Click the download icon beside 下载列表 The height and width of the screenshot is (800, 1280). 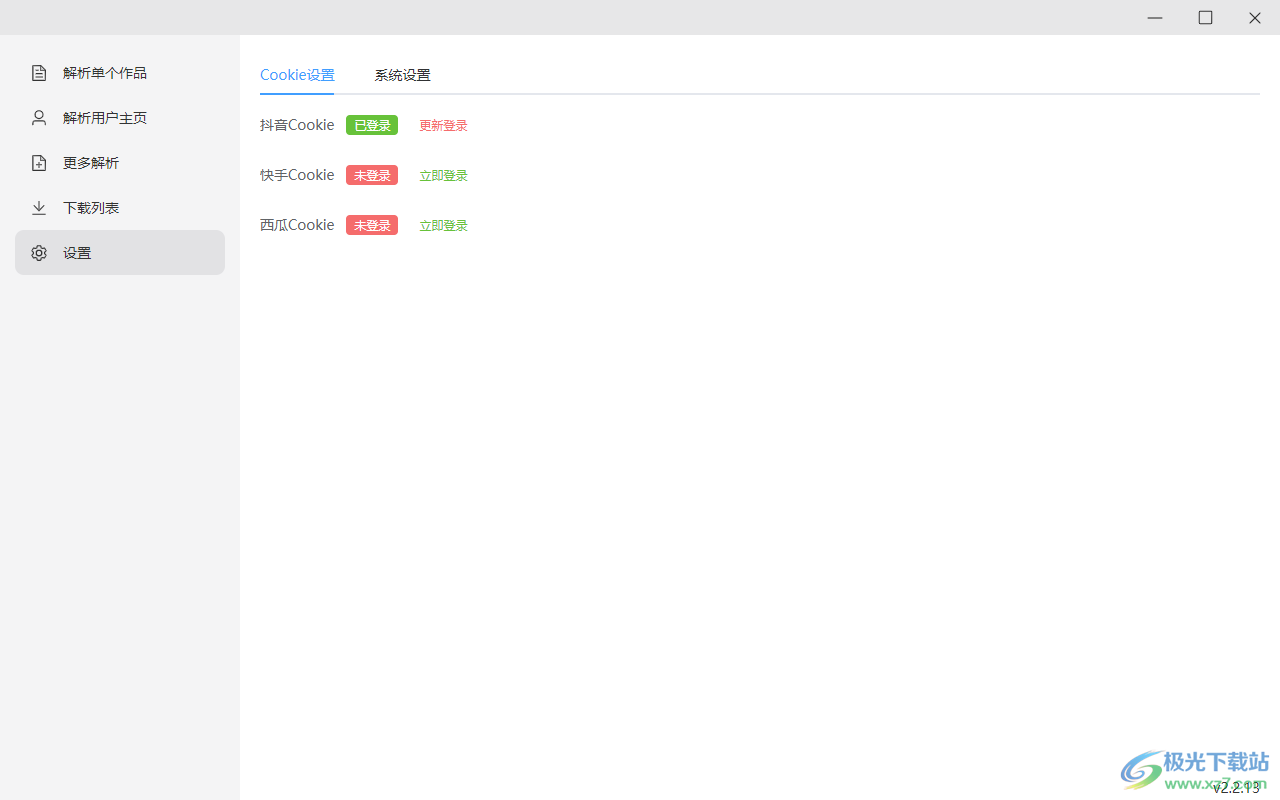(x=39, y=208)
